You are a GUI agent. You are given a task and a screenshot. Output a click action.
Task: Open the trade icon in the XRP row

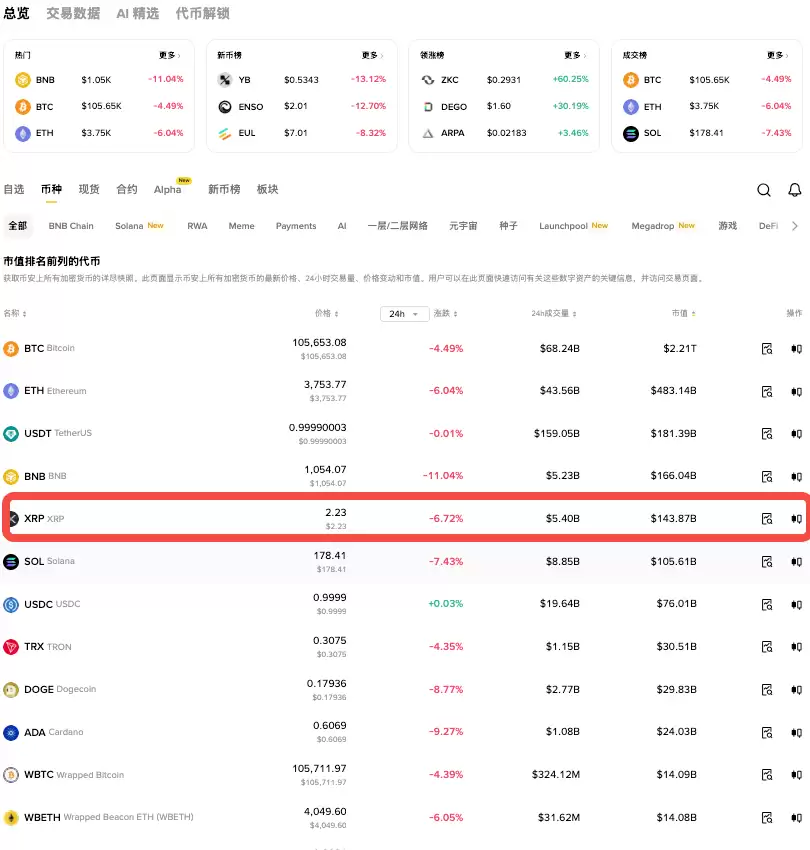point(796,519)
